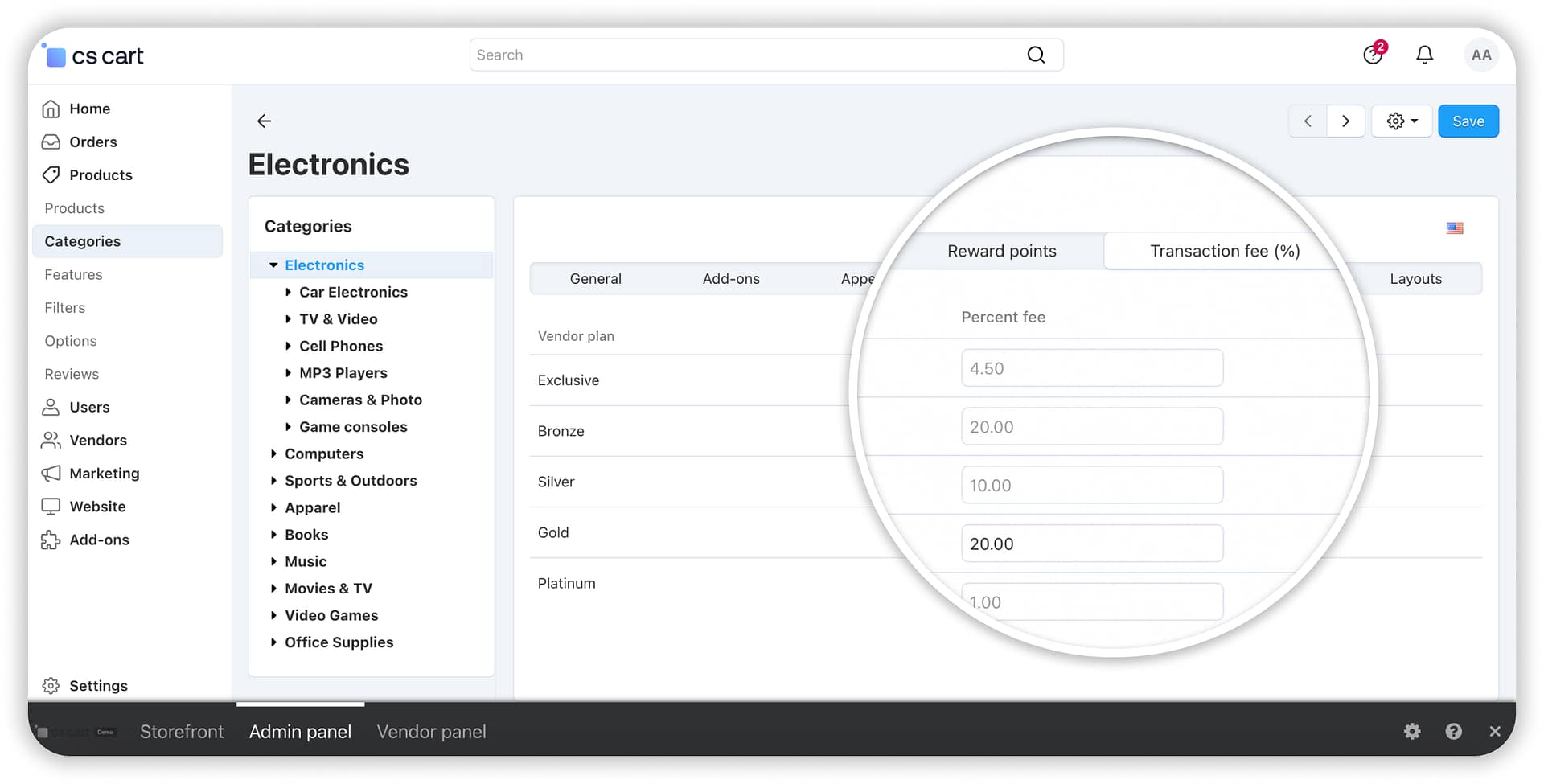Switch to the Add-ons tab
This screenshot has height=784, width=1544.
click(730, 279)
